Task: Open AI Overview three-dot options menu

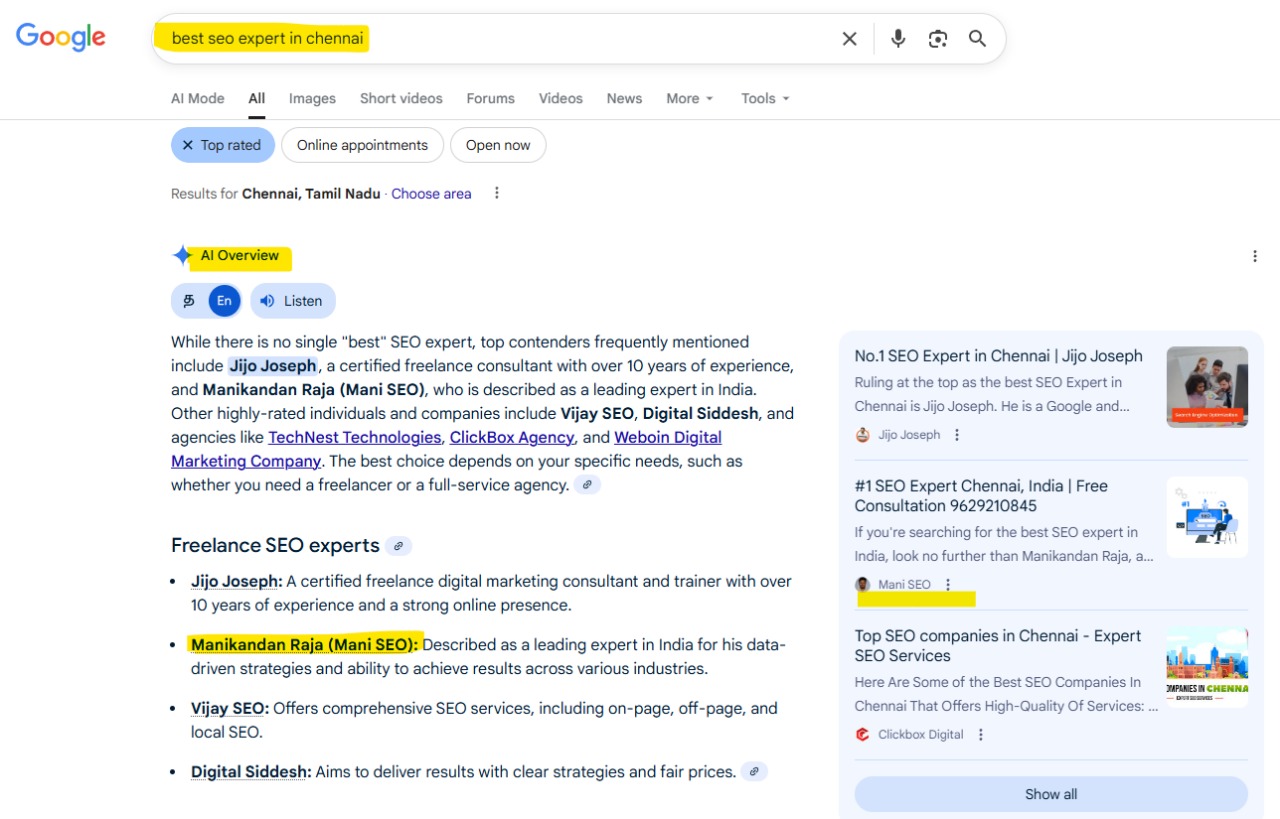Action: 1255,256
